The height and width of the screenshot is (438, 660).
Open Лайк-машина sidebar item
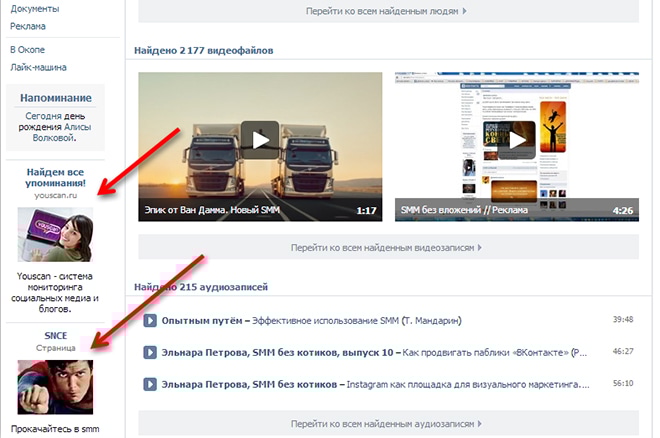pos(38,67)
